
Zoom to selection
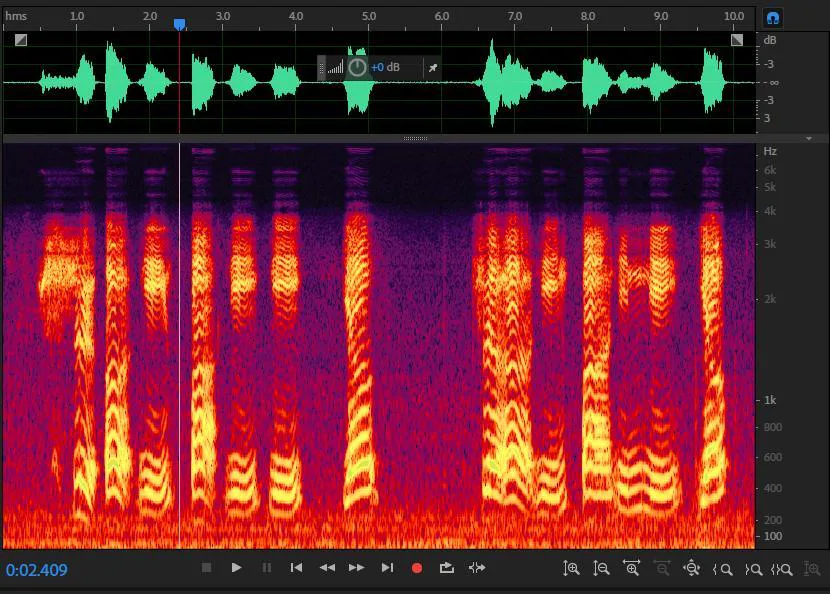(782, 569)
